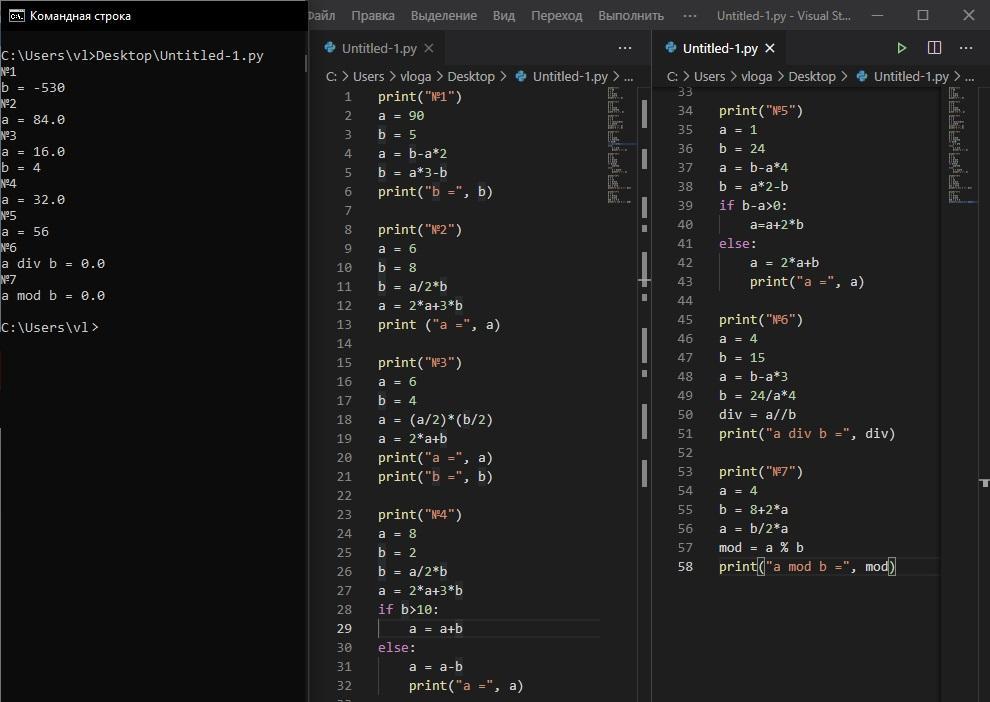This screenshot has width=990, height=702.
Task: Click the split editor right icon
Action: 934,48
